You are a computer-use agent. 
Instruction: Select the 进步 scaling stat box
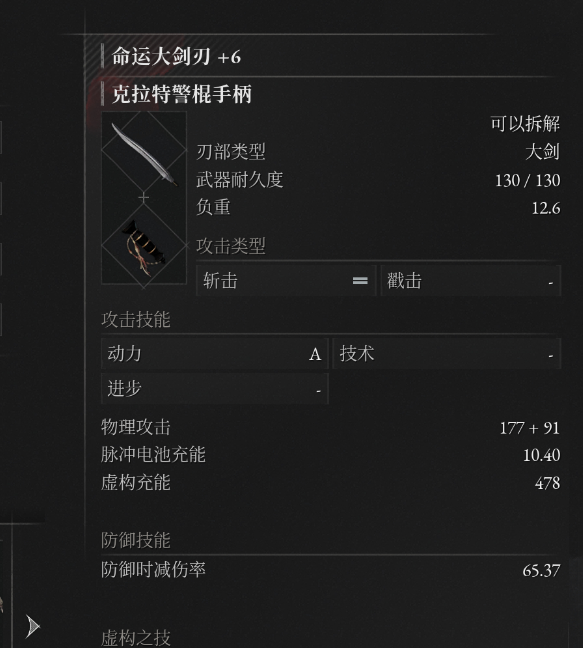click(x=215, y=388)
